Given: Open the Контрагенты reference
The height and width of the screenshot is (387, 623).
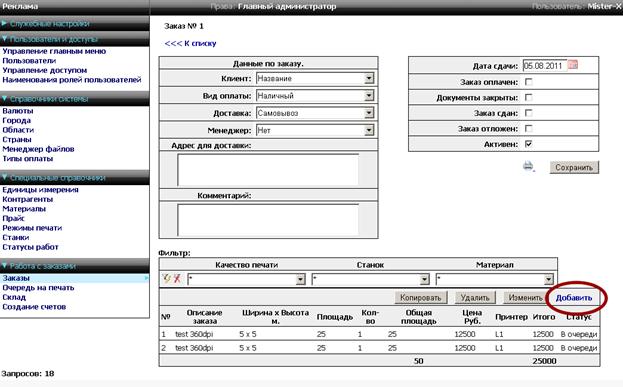Looking at the screenshot, I should point(27,199).
